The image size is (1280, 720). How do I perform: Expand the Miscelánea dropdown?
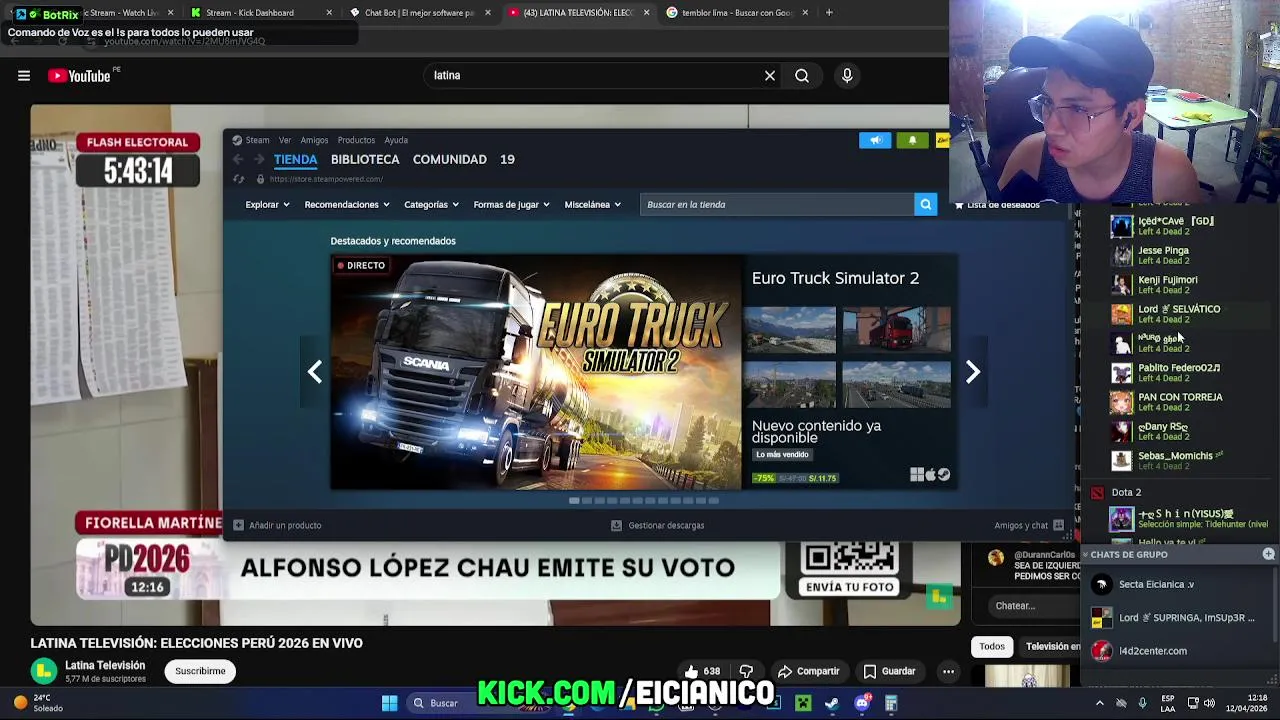click(x=592, y=204)
